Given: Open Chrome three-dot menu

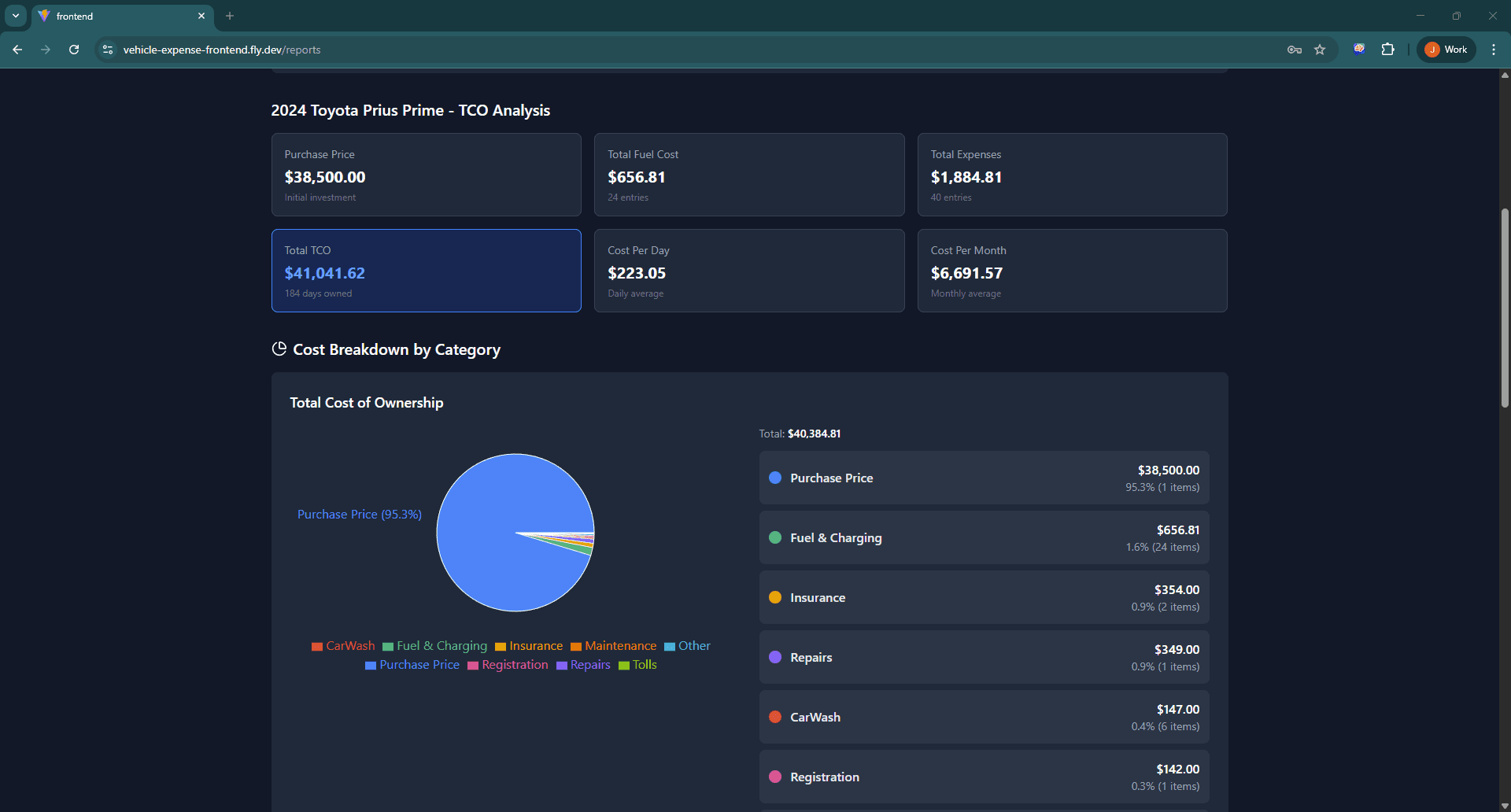Looking at the screenshot, I should tap(1493, 50).
